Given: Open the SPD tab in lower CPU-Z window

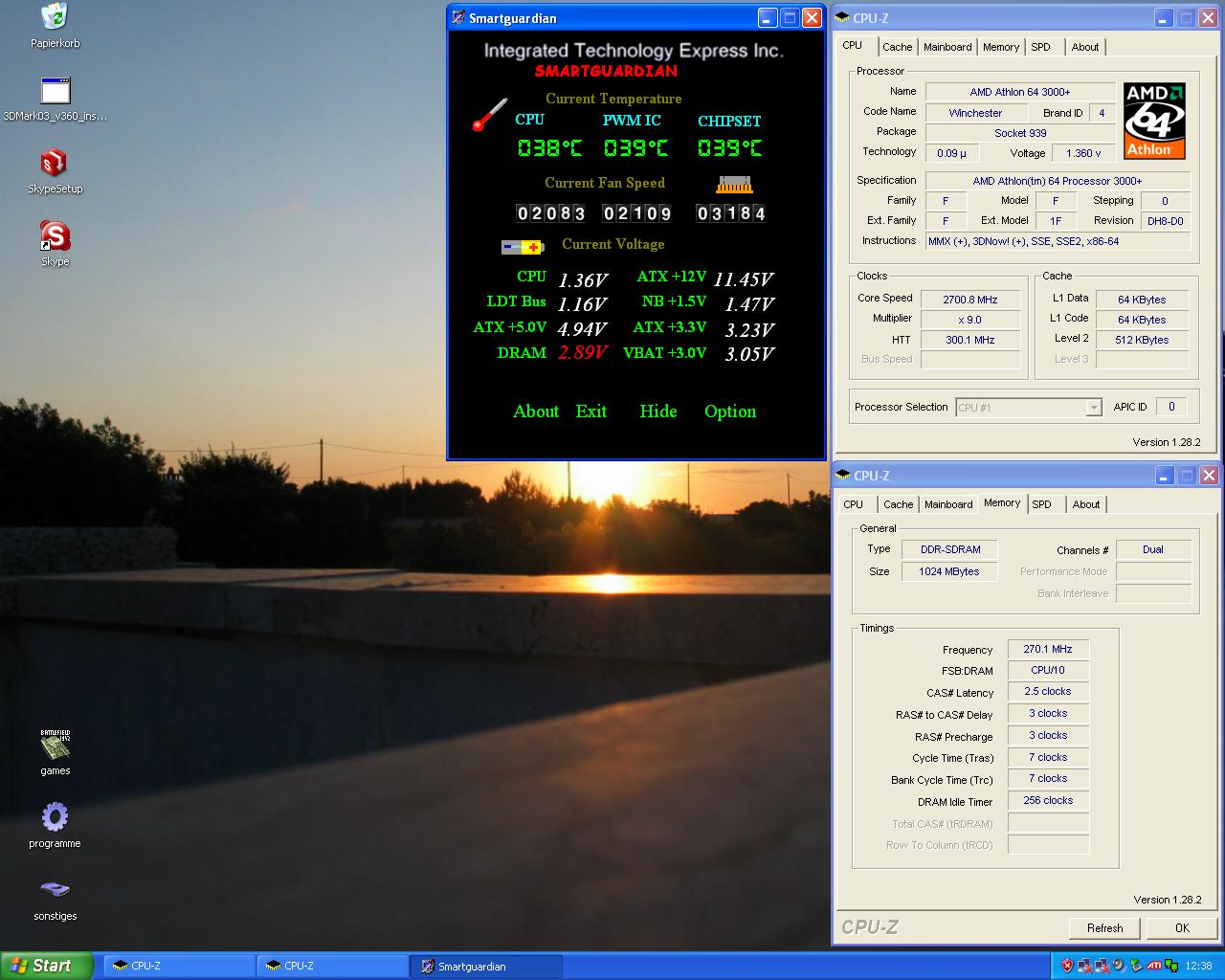Looking at the screenshot, I should 1041,504.
